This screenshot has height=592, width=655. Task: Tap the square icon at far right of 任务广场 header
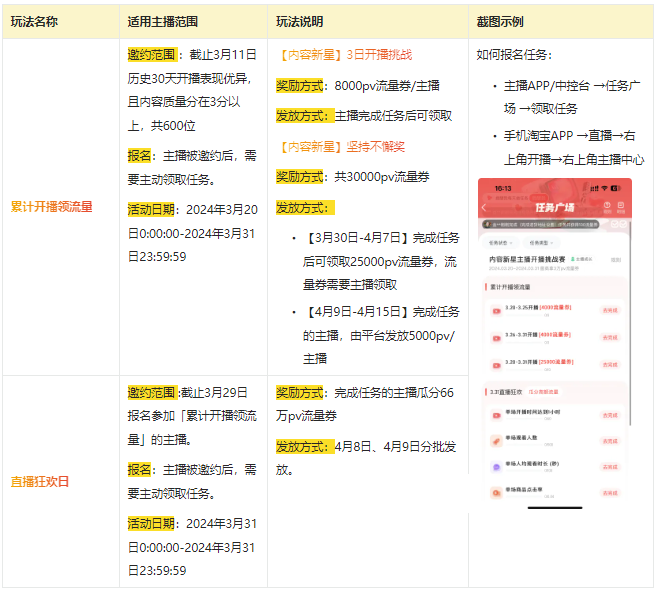(x=621, y=205)
